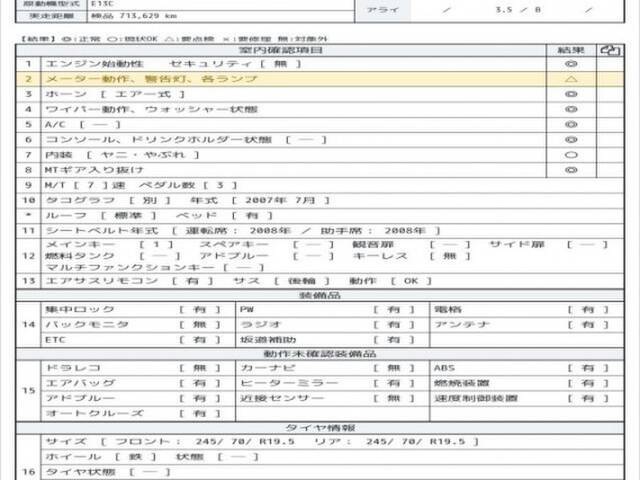Click the エアサスリモコン [有] entry
Image resolution: width=640 pixels, height=480 pixels.
click(x=129, y=281)
